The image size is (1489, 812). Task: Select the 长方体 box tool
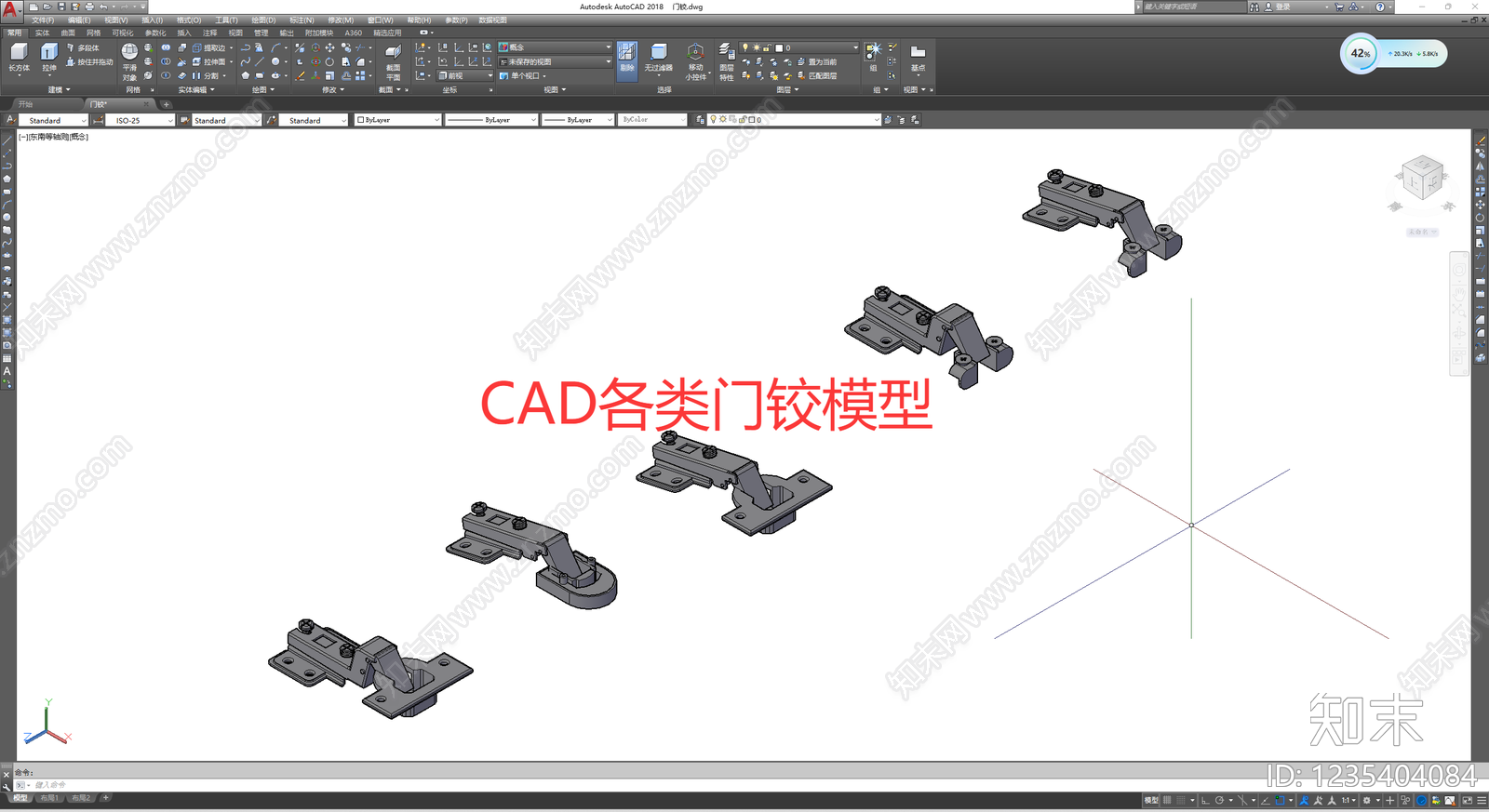pyautogui.click(x=19, y=57)
